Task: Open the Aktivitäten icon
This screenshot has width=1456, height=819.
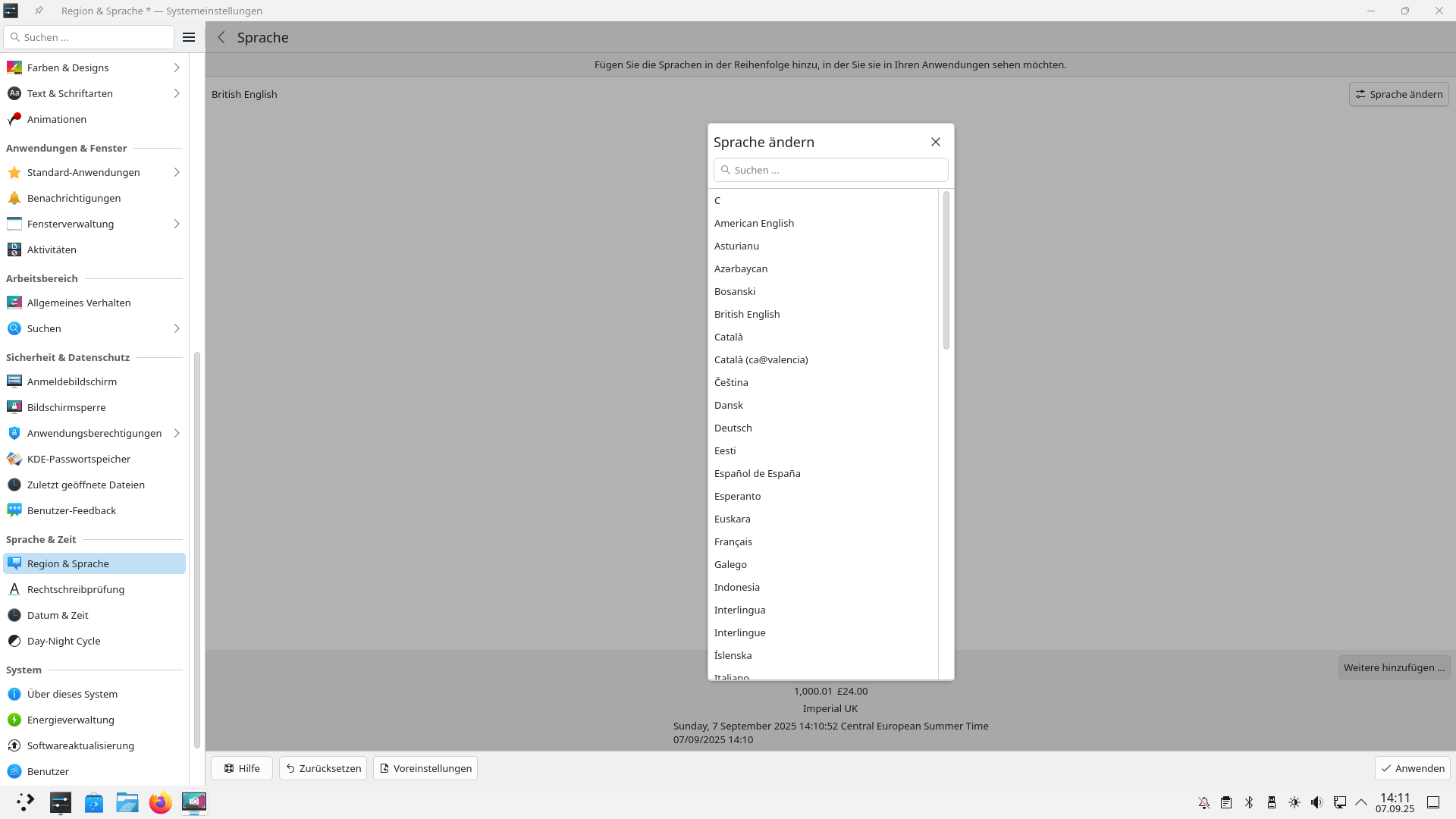Action: point(14,249)
